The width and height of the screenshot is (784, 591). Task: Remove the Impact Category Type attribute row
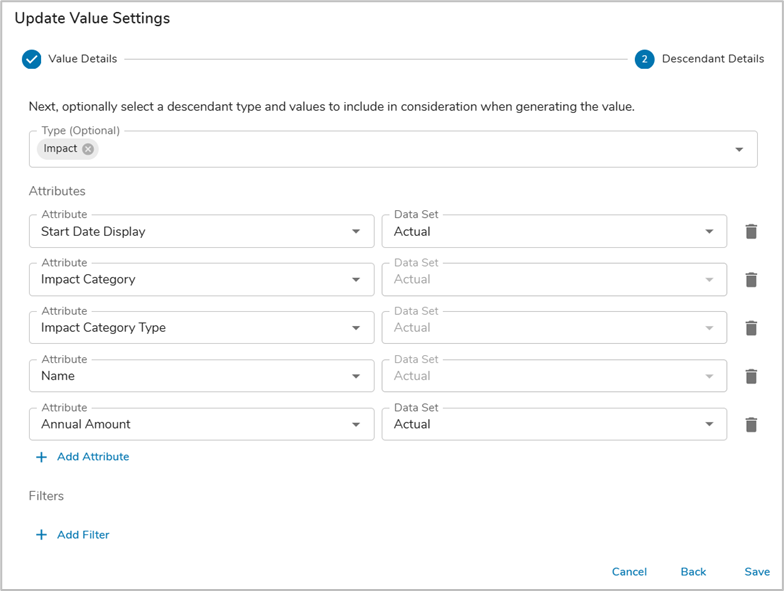tap(751, 328)
